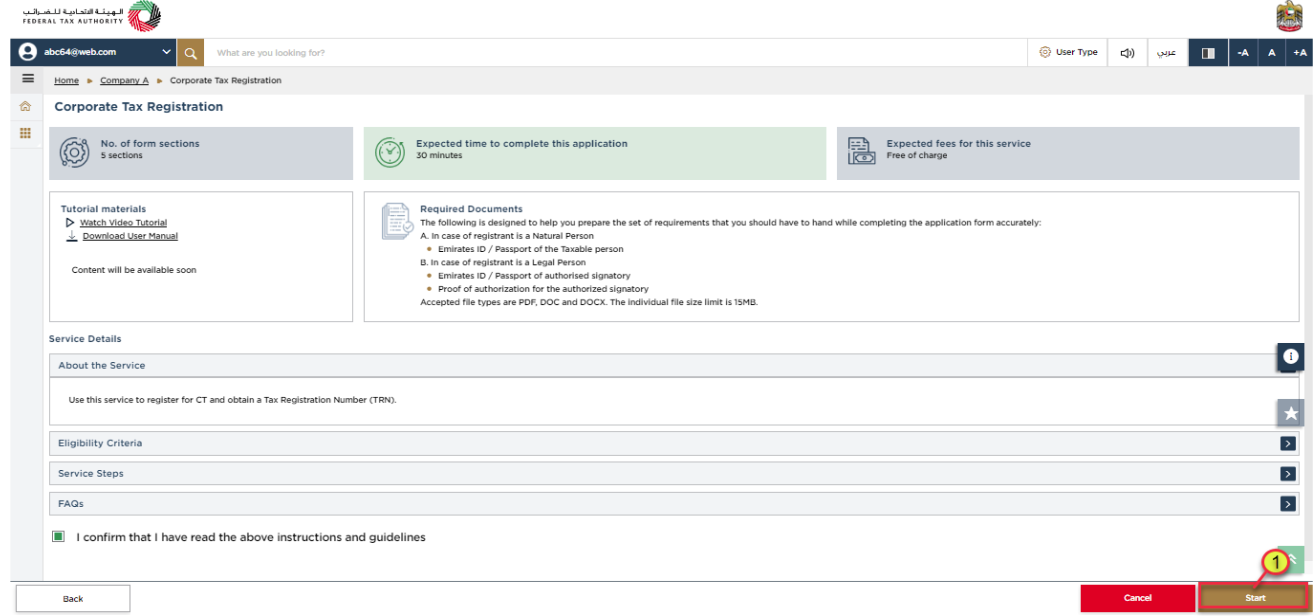1315x616 pixels.
Task: Click the Start button
Action: 1254,598
